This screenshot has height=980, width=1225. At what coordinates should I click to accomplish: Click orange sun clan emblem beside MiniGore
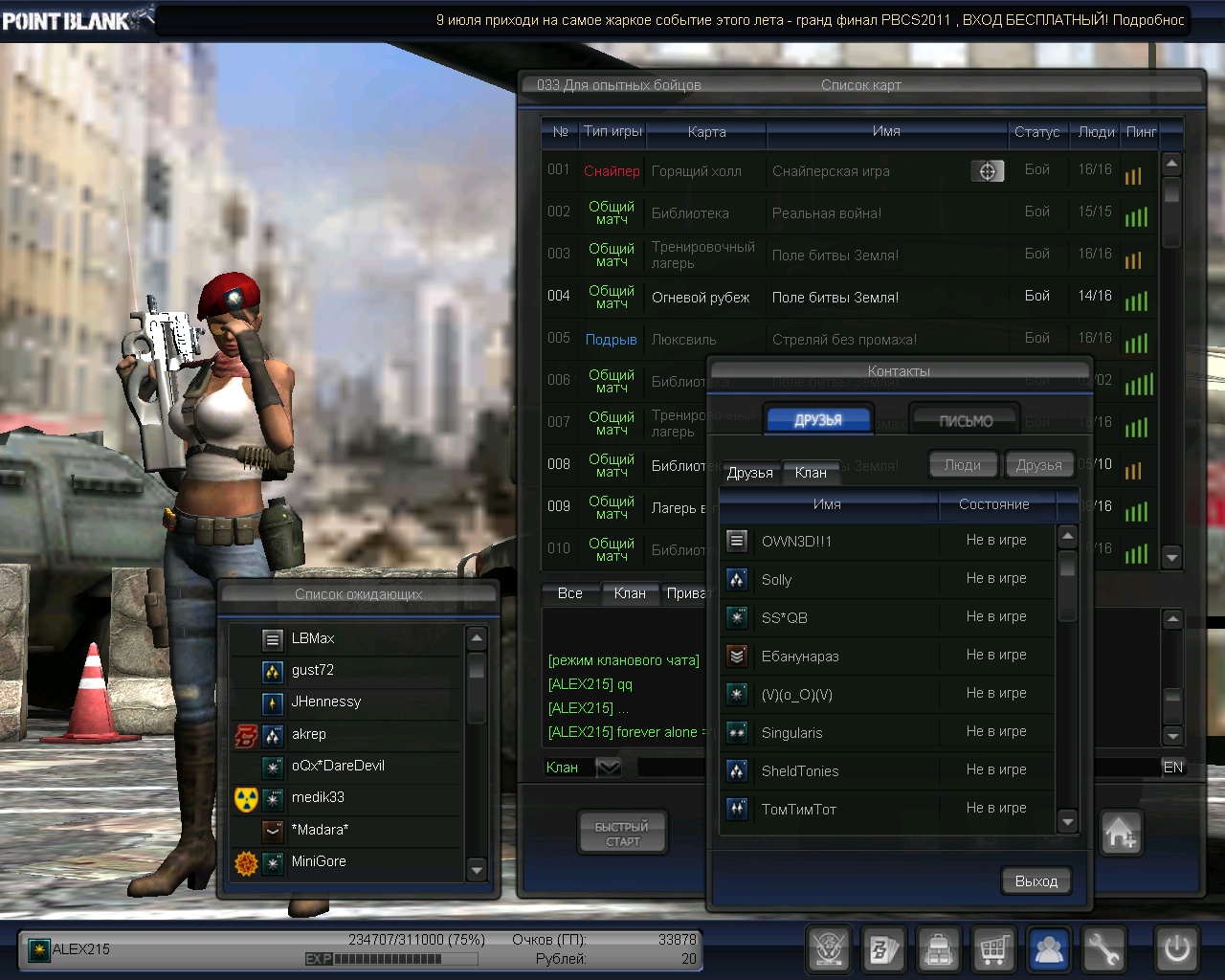(246, 863)
